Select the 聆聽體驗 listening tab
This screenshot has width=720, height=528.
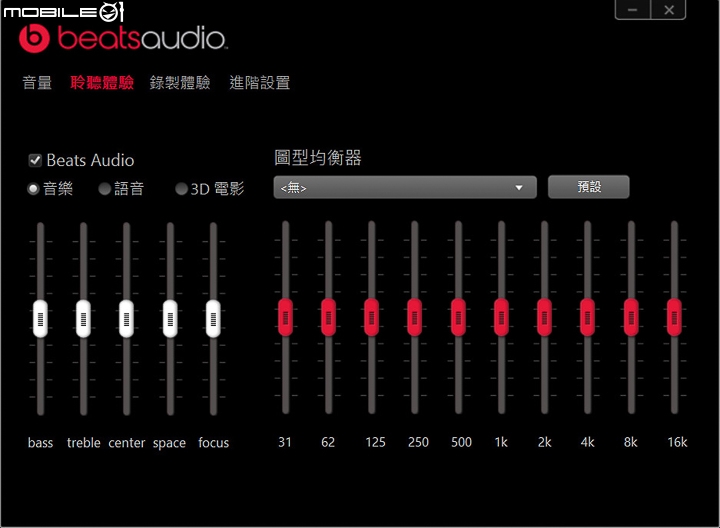coord(101,83)
